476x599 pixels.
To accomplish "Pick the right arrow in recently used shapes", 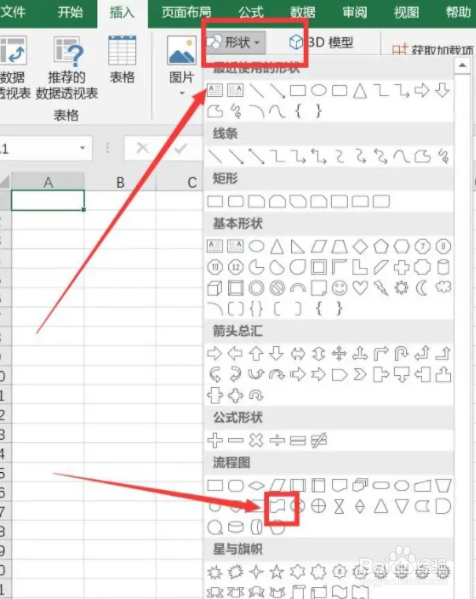I will point(422,91).
